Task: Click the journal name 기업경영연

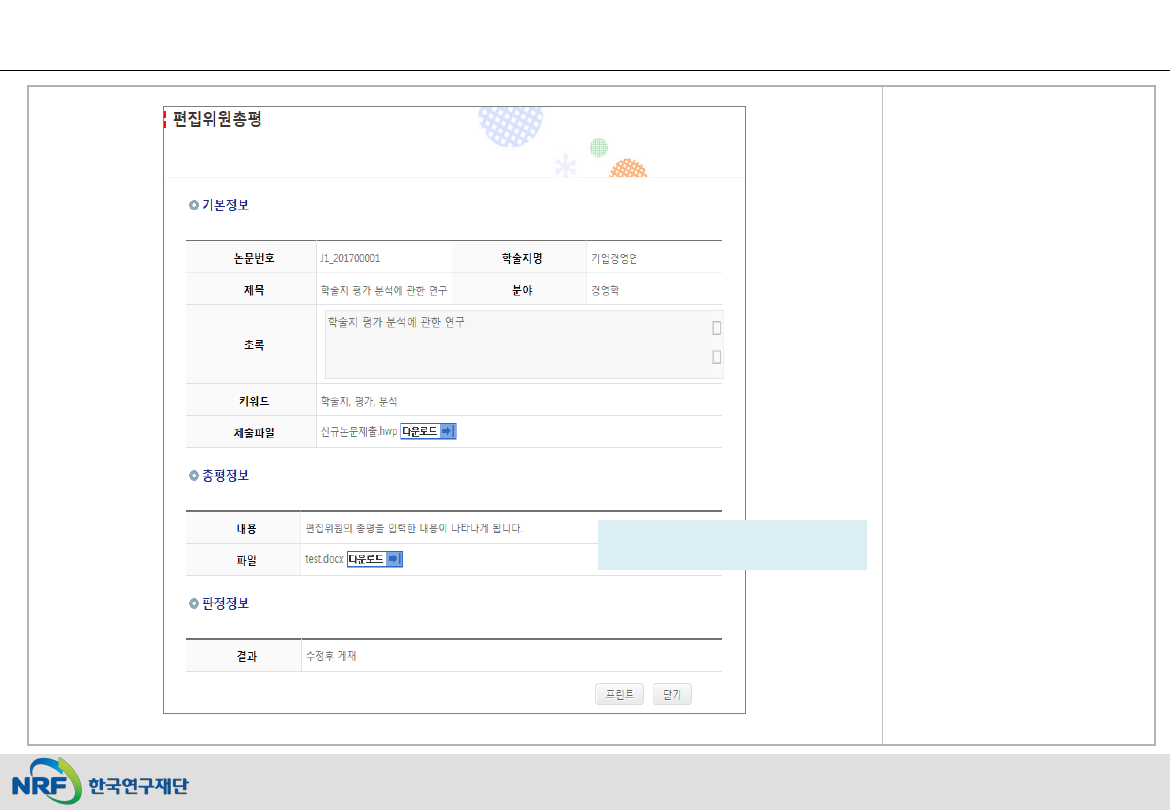Action: click(614, 258)
